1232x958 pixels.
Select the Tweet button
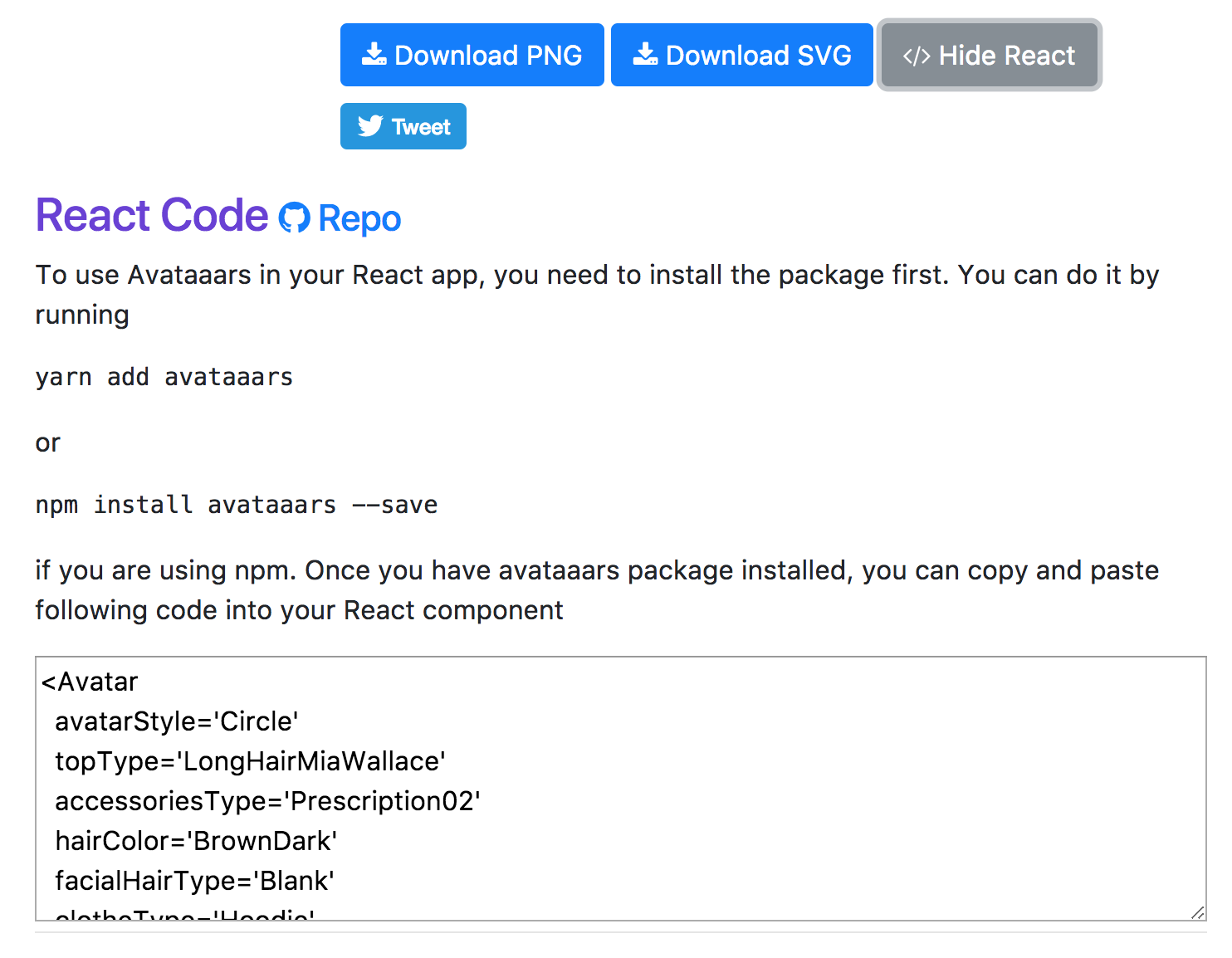(x=403, y=126)
